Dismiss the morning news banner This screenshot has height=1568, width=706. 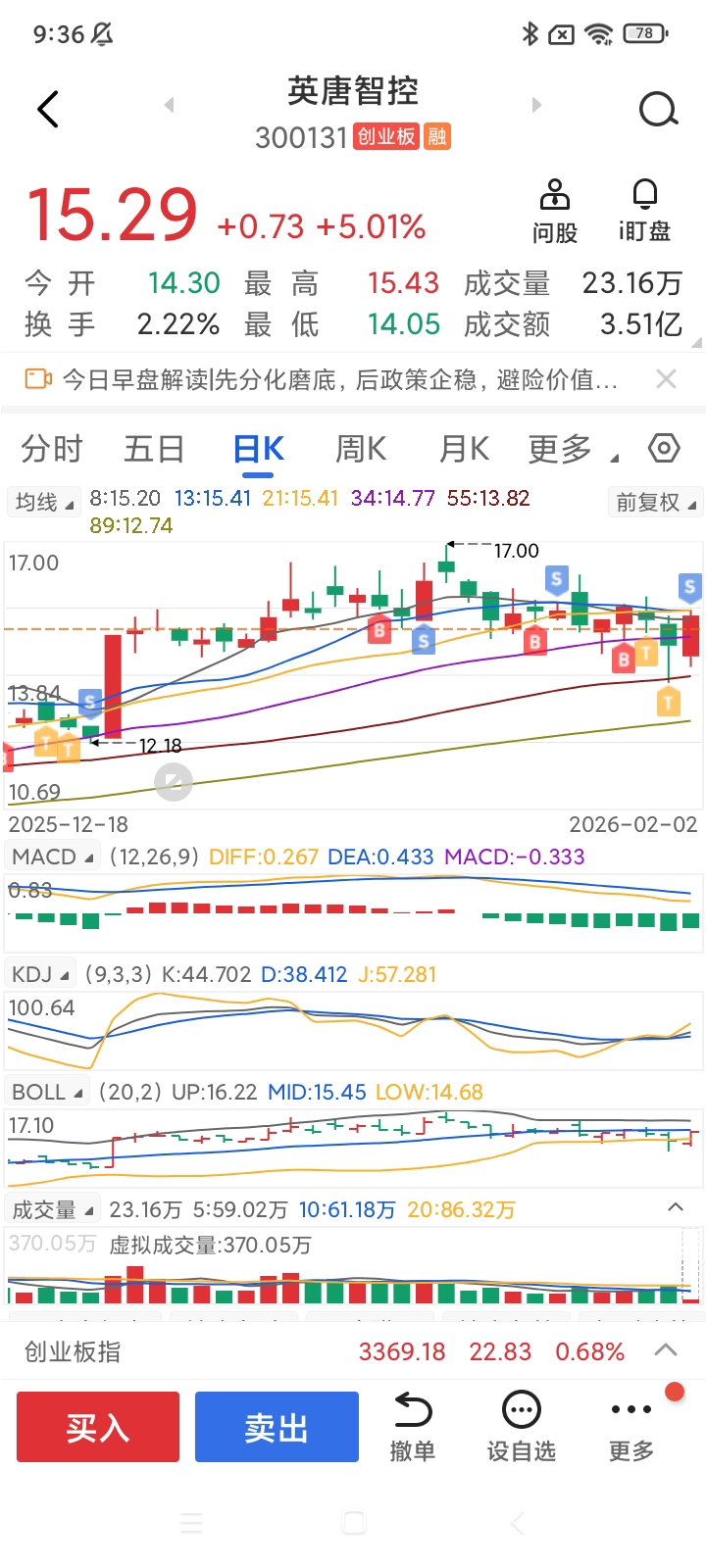point(666,379)
